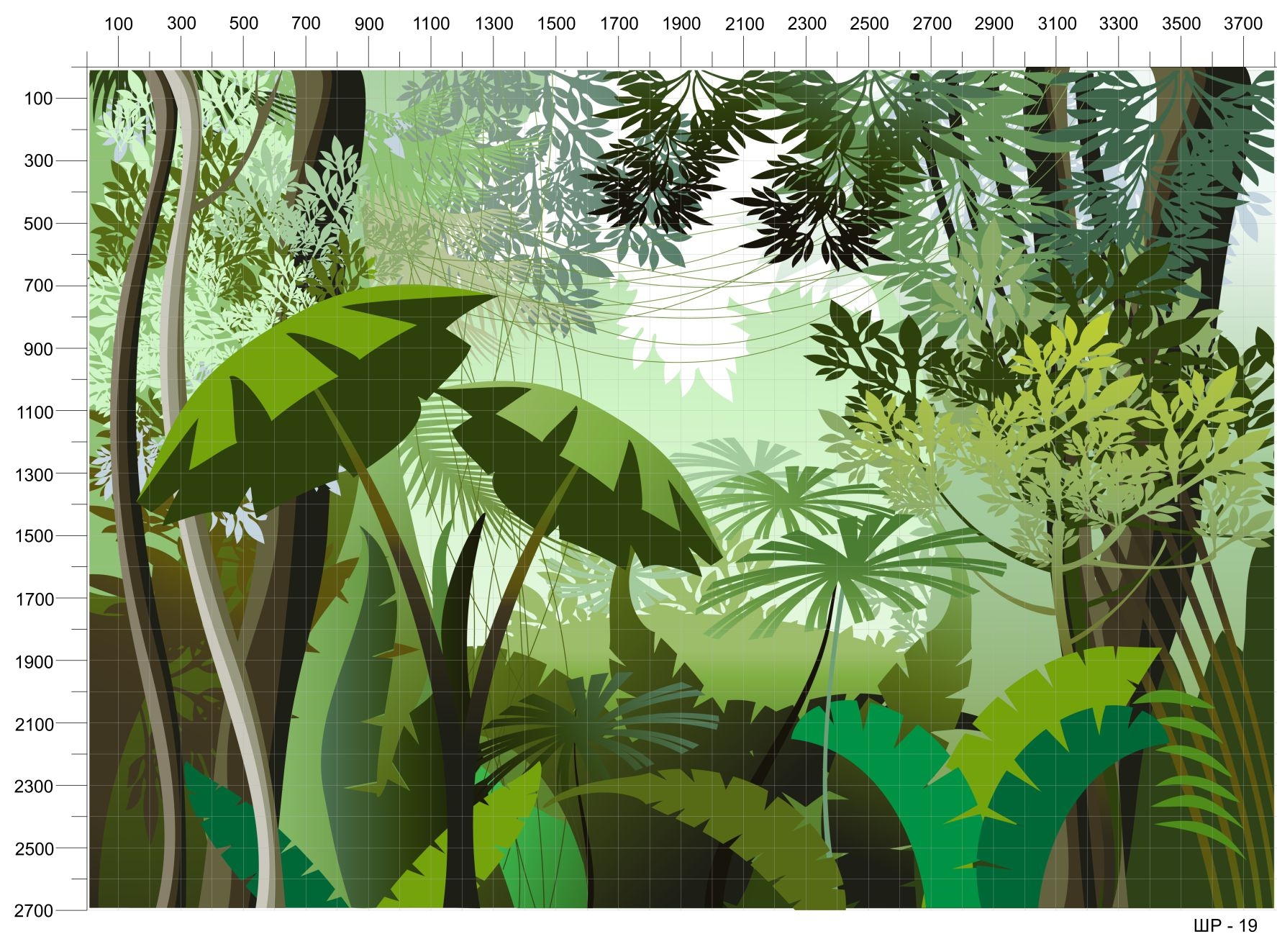Click the 1700 label on the horizontal ruler
1277x952 pixels.
619,24
